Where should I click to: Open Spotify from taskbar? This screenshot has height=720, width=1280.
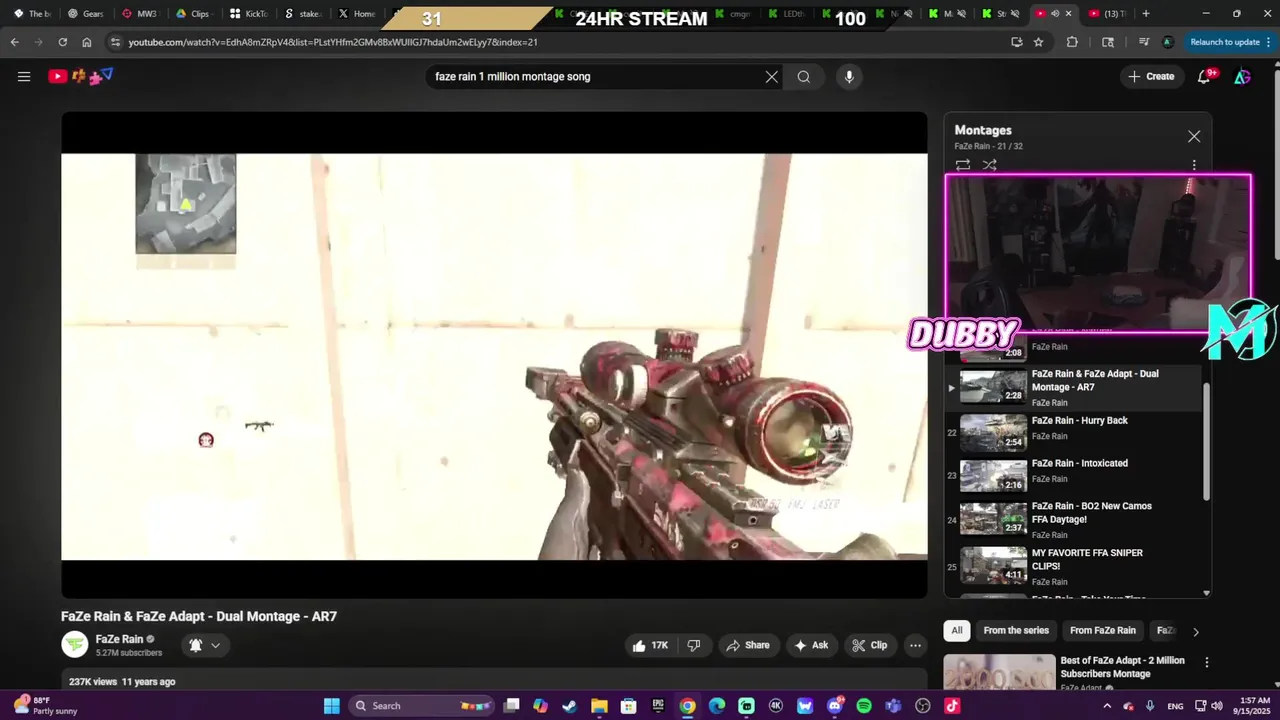[x=864, y=706]
